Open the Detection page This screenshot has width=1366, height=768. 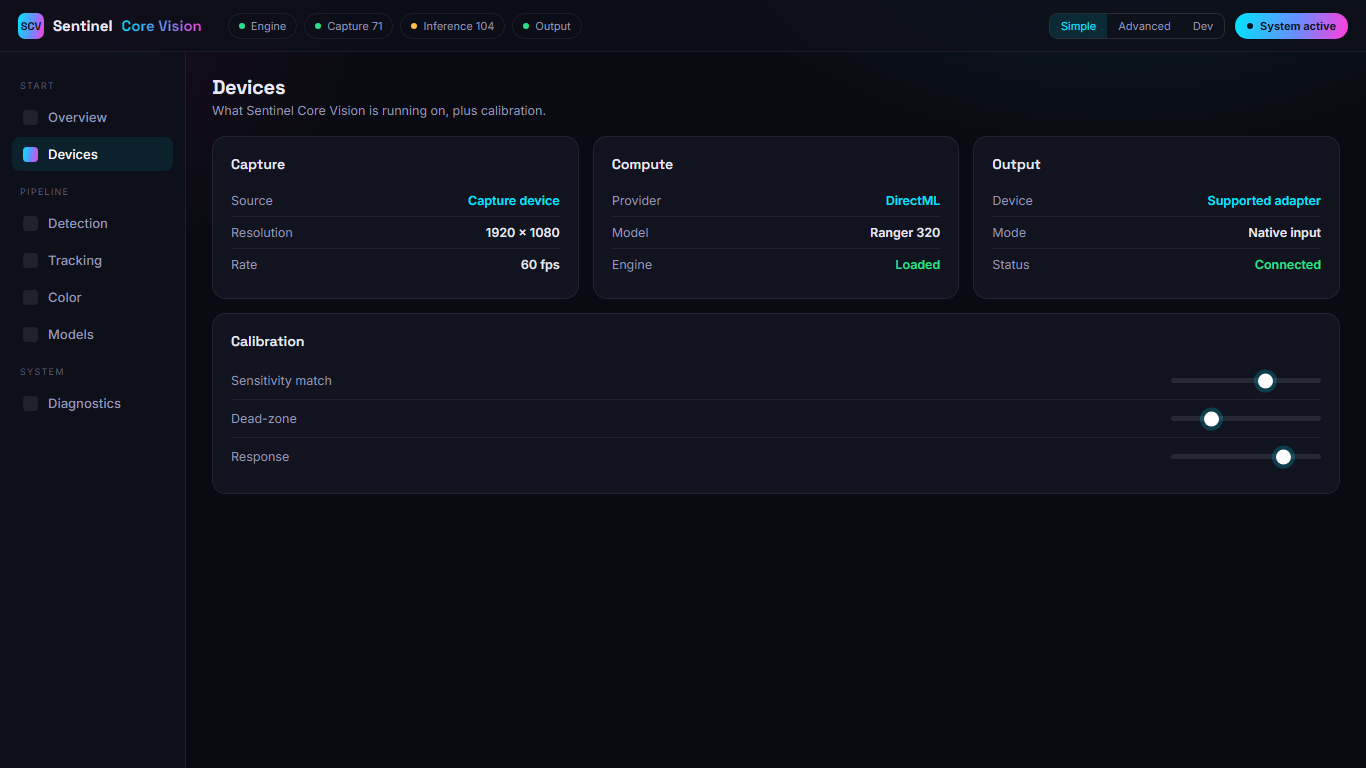[92, 223]
